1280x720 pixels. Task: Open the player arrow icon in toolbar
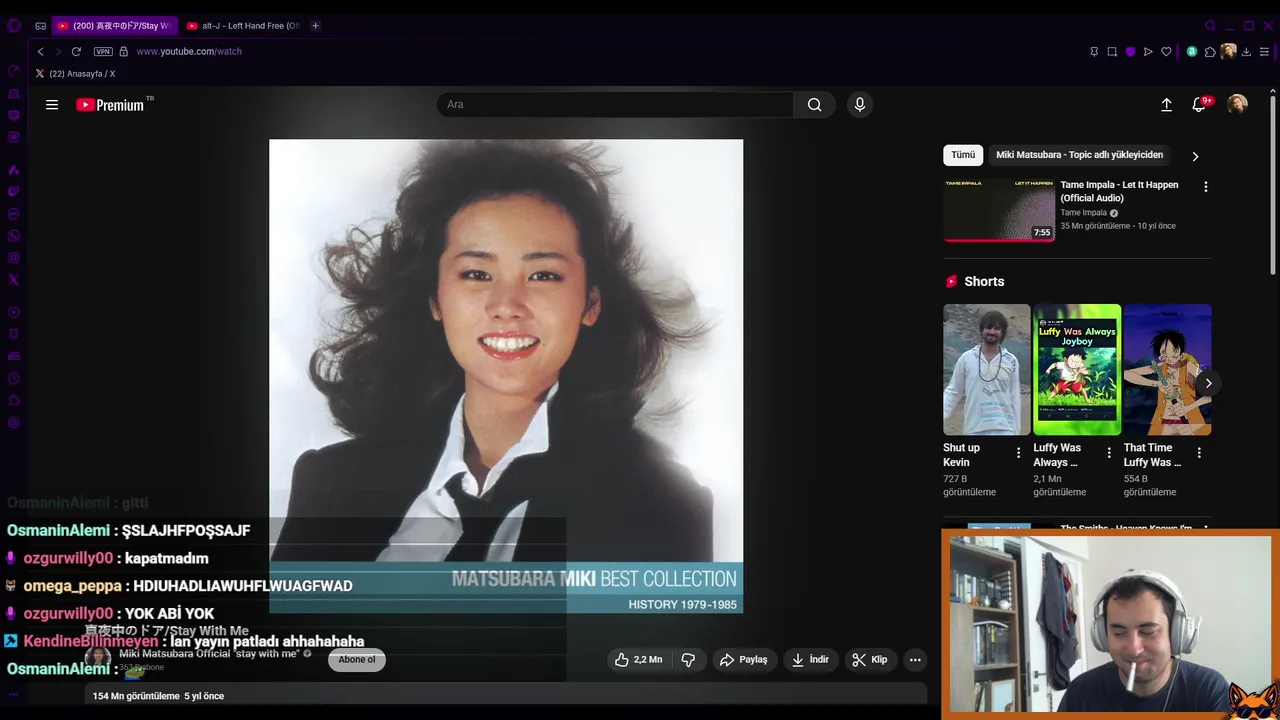coord(1148,52)
